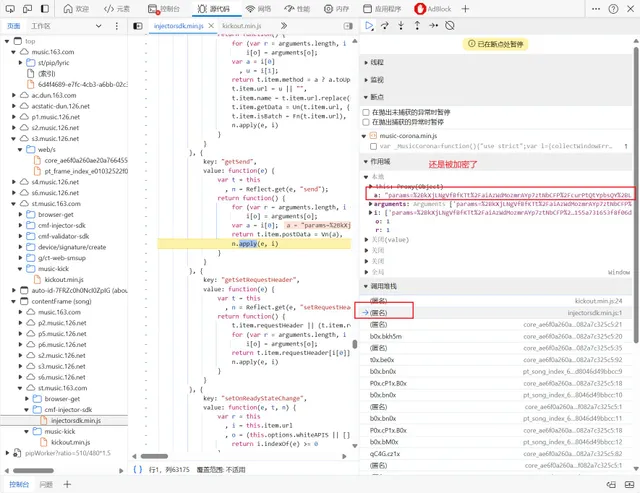
Task: Click the debugger pane vertical scrollbar
Action: click(636, 196)
